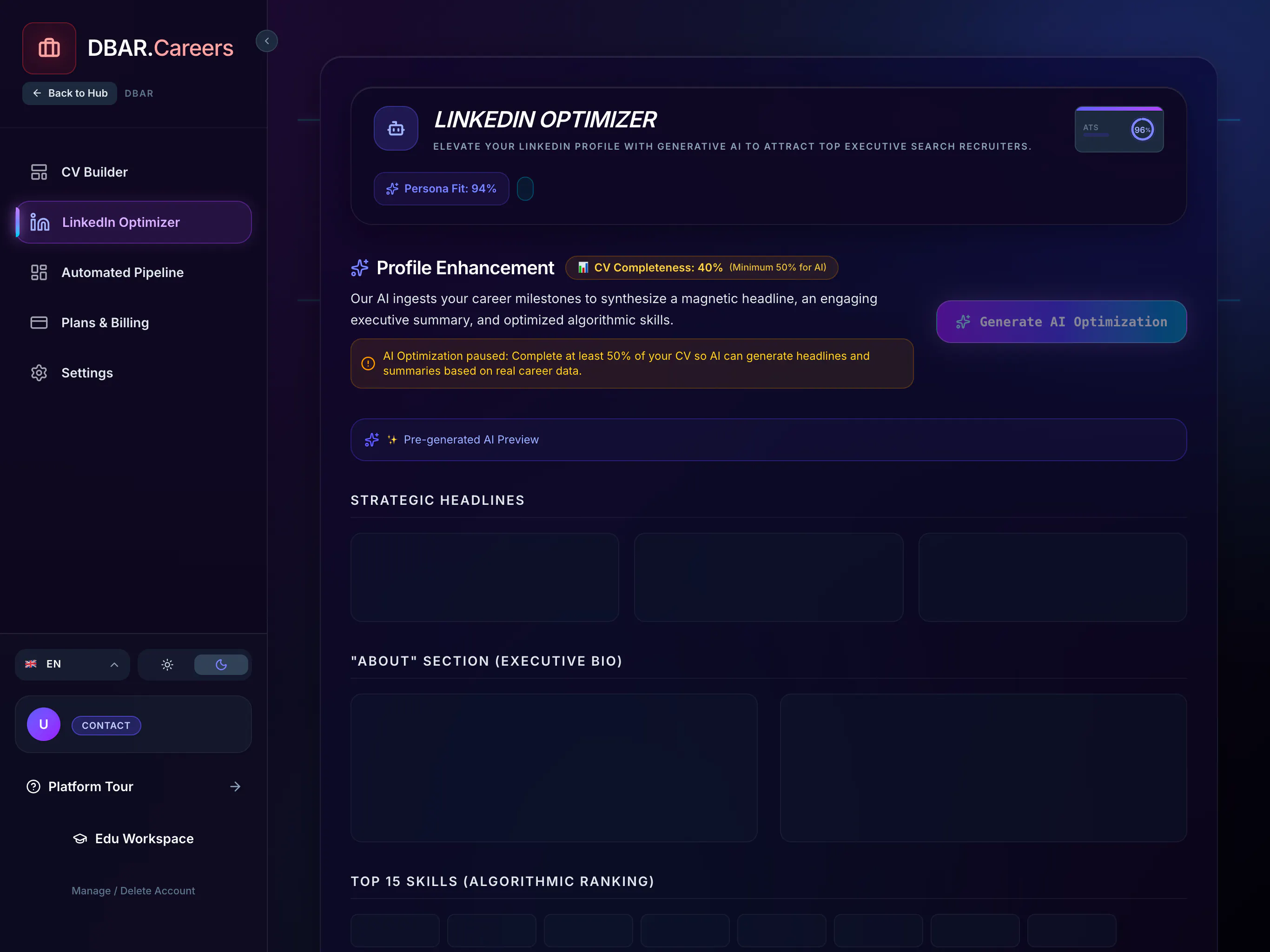This screenshot has height=952, width=1270.
Task: Click the CONTACT badge button
Action: point(106,725)
